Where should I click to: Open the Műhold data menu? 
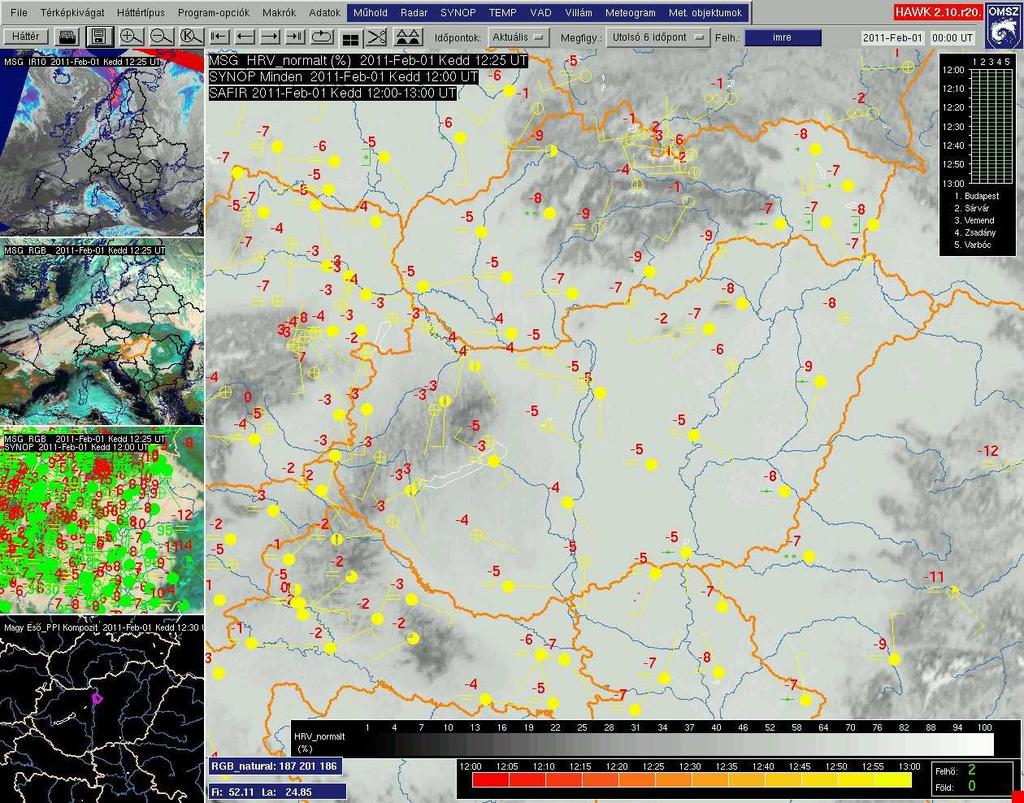371,12
